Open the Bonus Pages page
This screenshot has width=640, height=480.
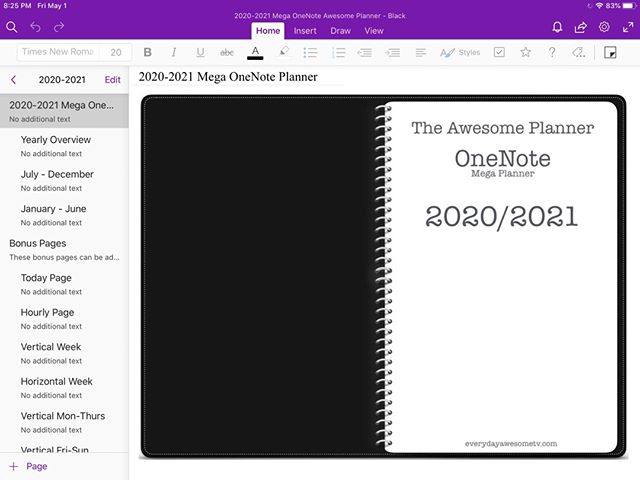(x=64, y=250)
